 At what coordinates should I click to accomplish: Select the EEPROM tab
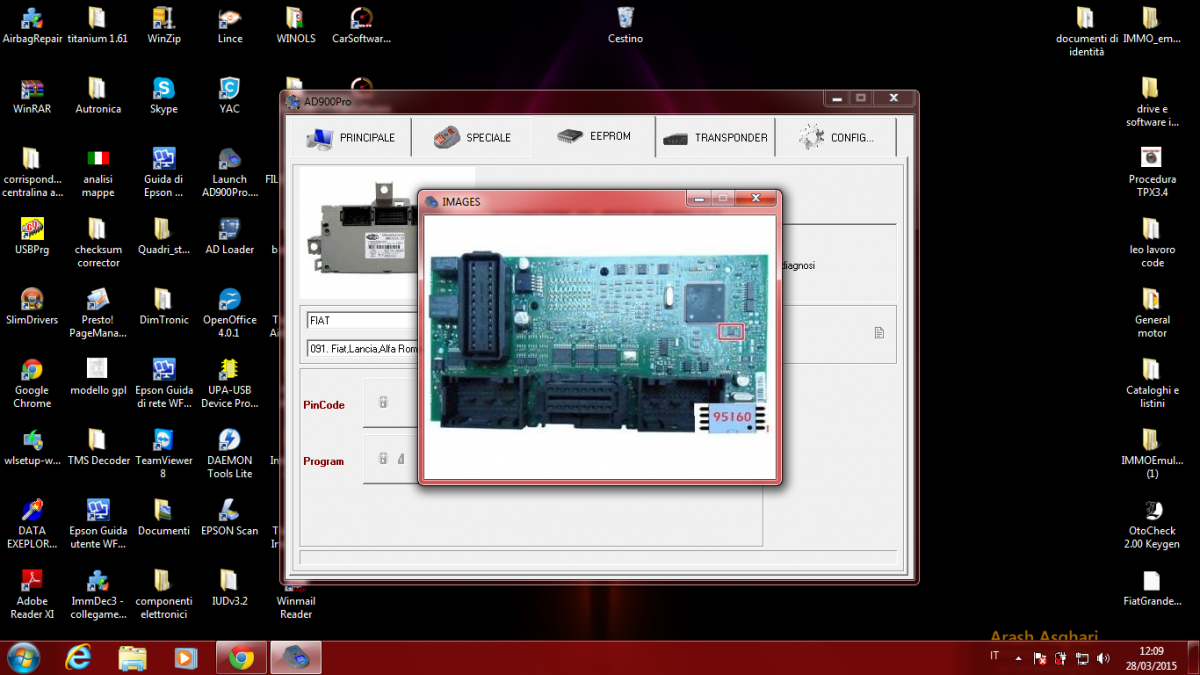pos(594,136)
